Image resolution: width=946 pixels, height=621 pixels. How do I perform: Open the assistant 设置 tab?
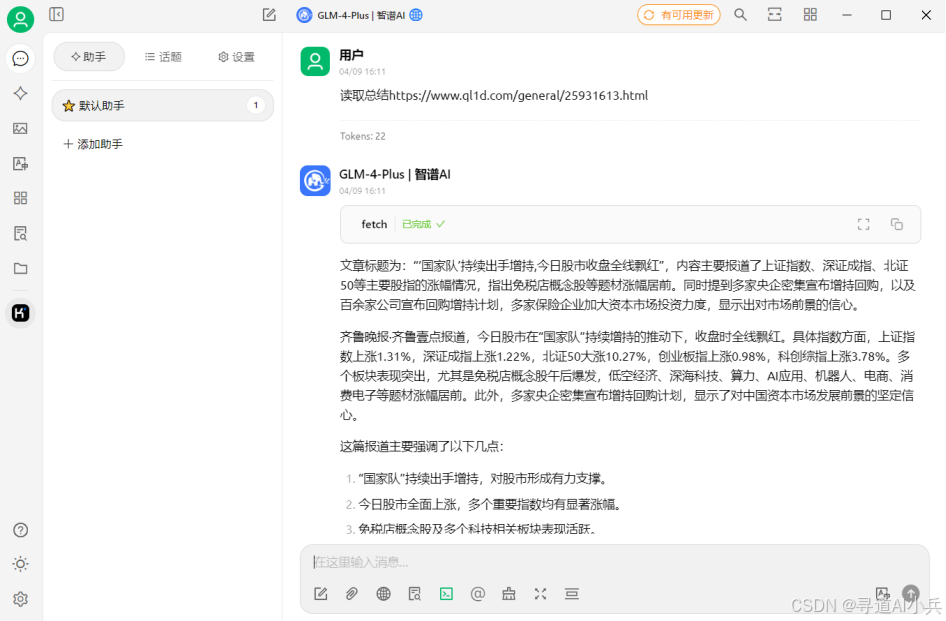coord(236,57)
